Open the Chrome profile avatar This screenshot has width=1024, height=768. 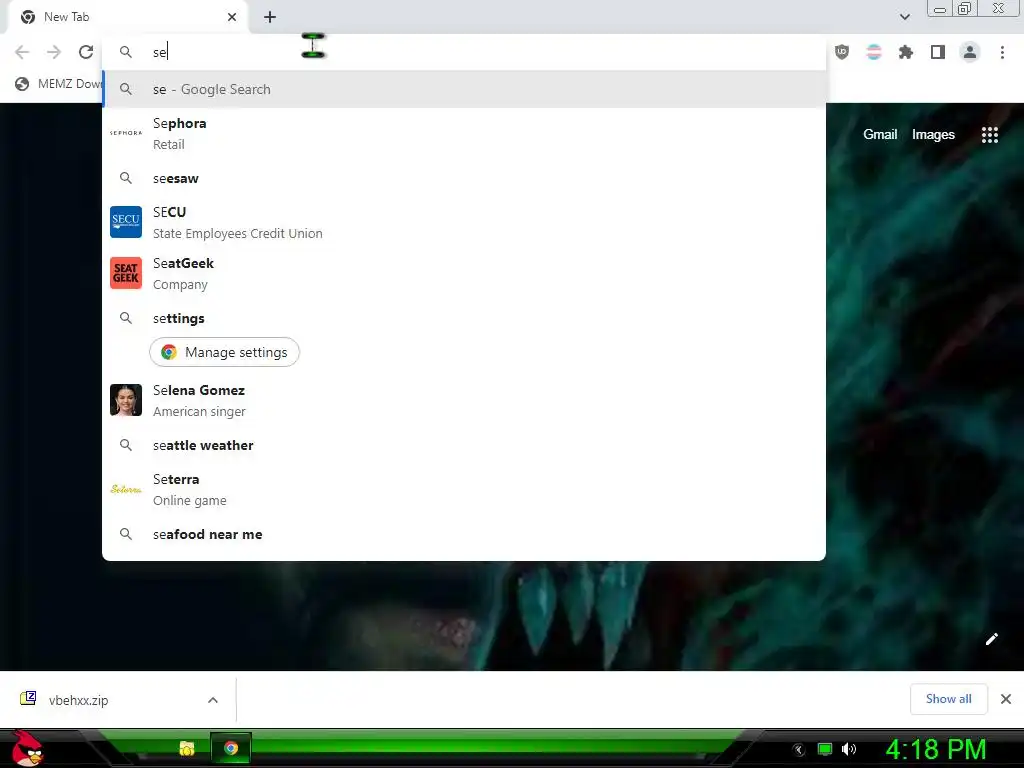tap(970, 52)
